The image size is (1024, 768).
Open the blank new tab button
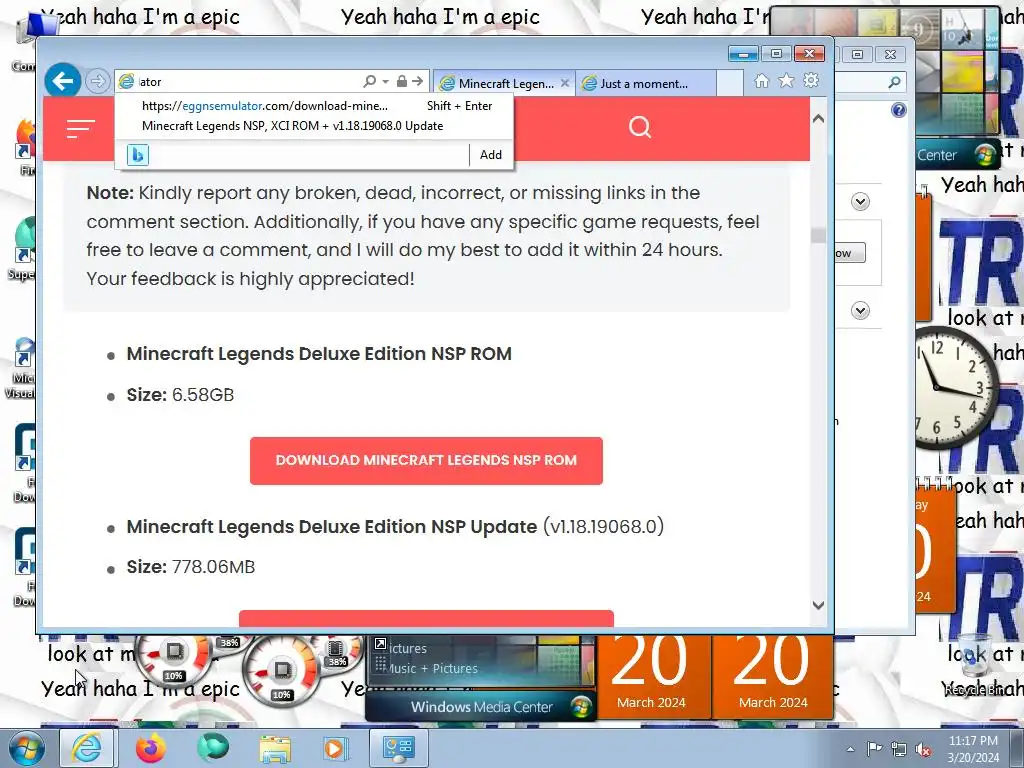tap(730, 84)
